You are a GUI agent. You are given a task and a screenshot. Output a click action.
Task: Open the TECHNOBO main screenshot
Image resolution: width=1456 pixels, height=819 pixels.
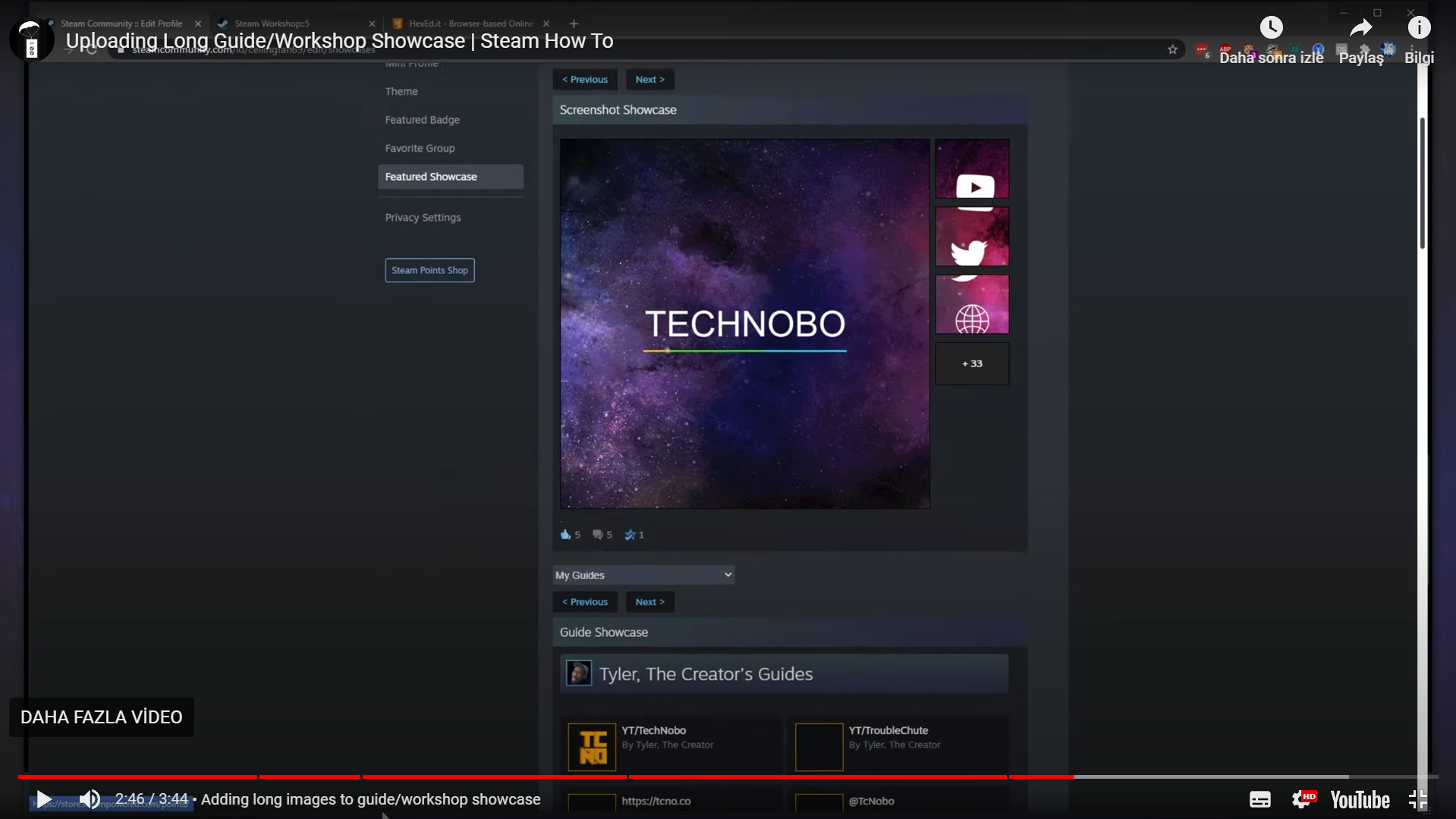click(x=745, y=323)
